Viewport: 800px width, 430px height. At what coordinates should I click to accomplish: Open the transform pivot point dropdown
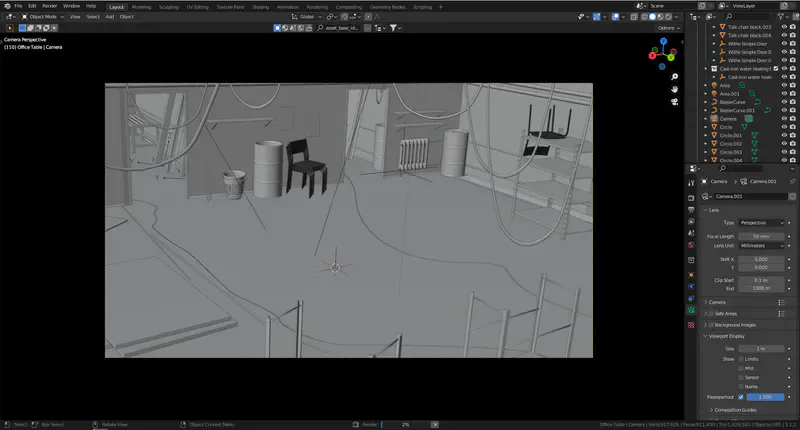[332, 17]
